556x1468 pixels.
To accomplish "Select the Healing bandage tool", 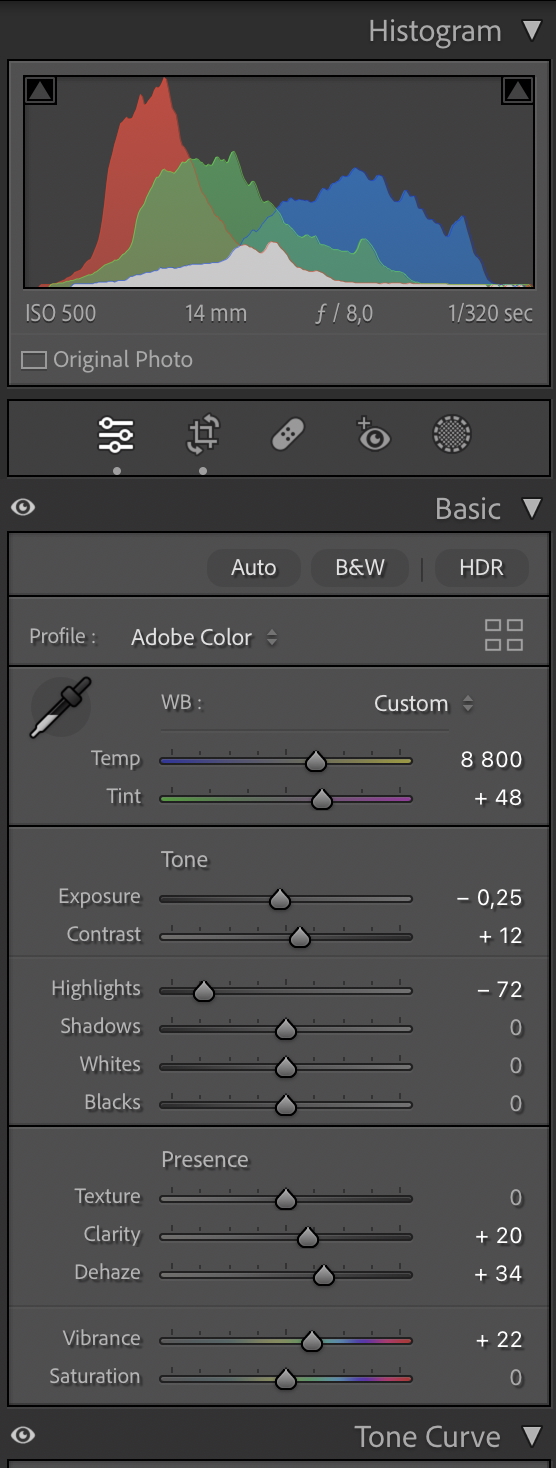I will click(x=288, y=434).
